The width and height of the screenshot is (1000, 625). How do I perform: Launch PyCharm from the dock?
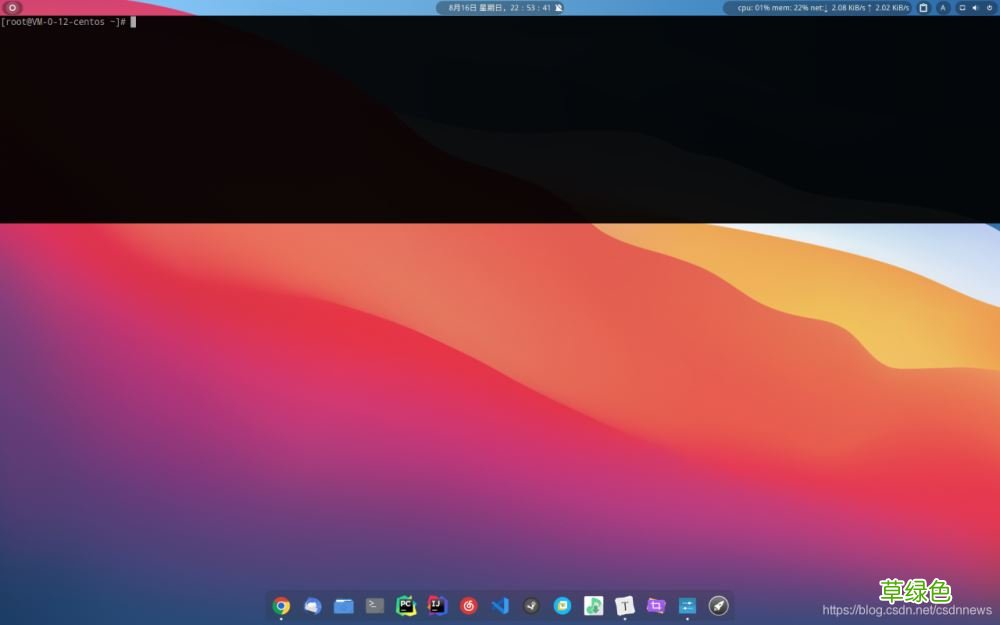tap(406, 605)
